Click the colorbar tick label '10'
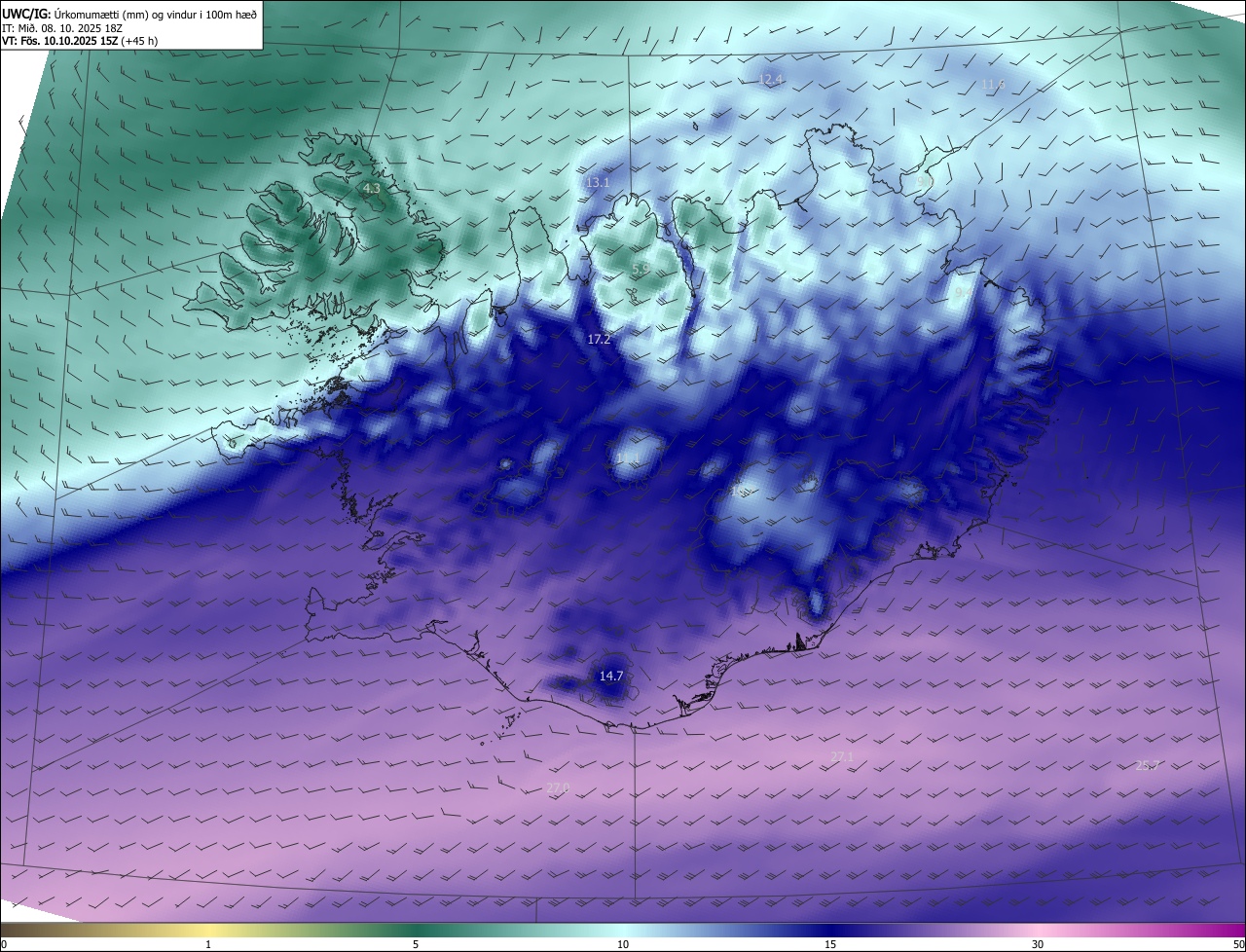Screen dimensions: 1246x952 click(623, 944)
